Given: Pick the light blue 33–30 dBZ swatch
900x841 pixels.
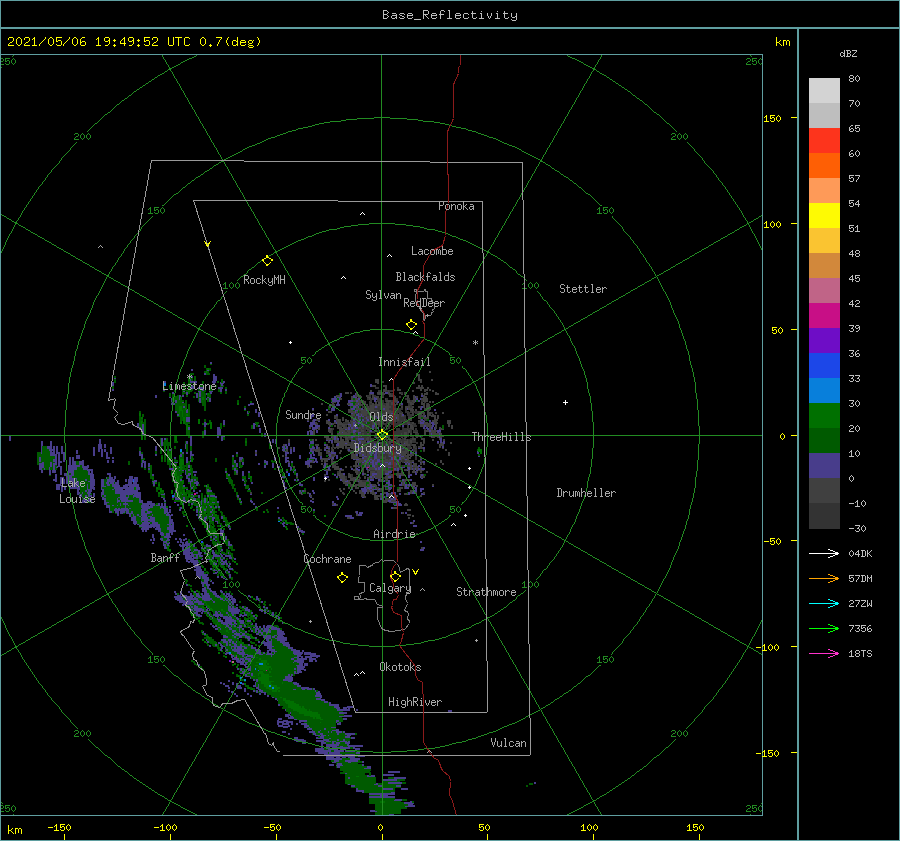Looking at the screenshot, I should [x=824, y=391].
